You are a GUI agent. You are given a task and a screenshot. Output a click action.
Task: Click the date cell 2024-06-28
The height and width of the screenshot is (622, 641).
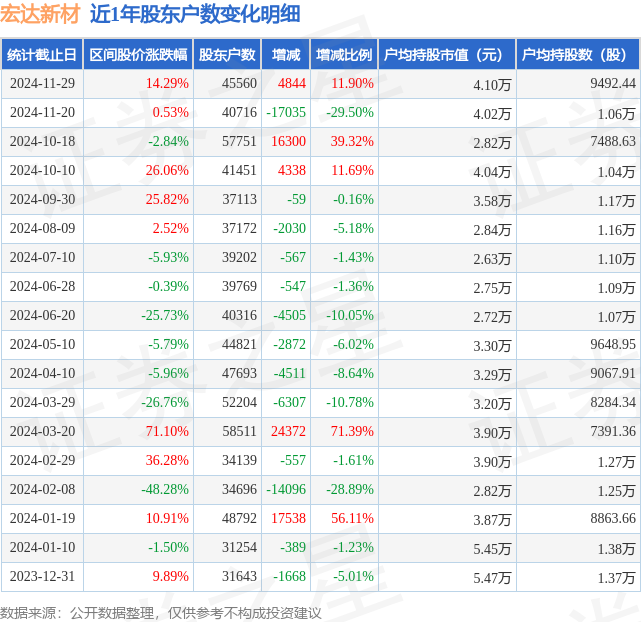[43, 286]
